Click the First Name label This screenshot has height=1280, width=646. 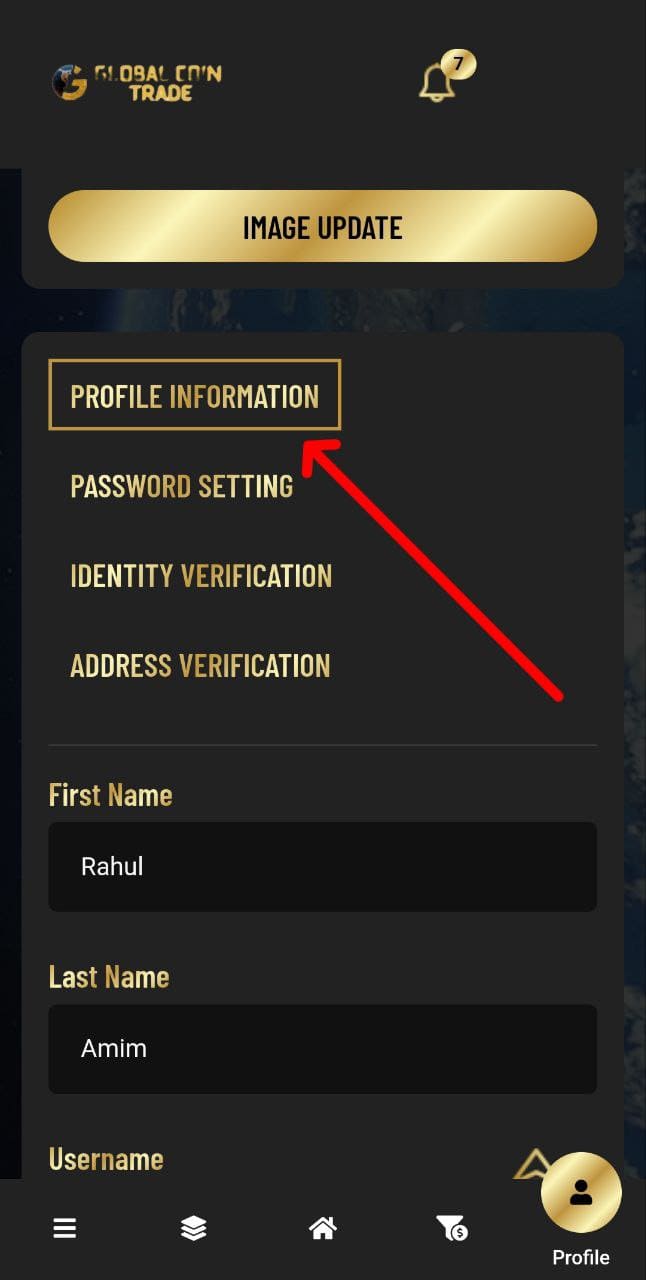[111, 795]
